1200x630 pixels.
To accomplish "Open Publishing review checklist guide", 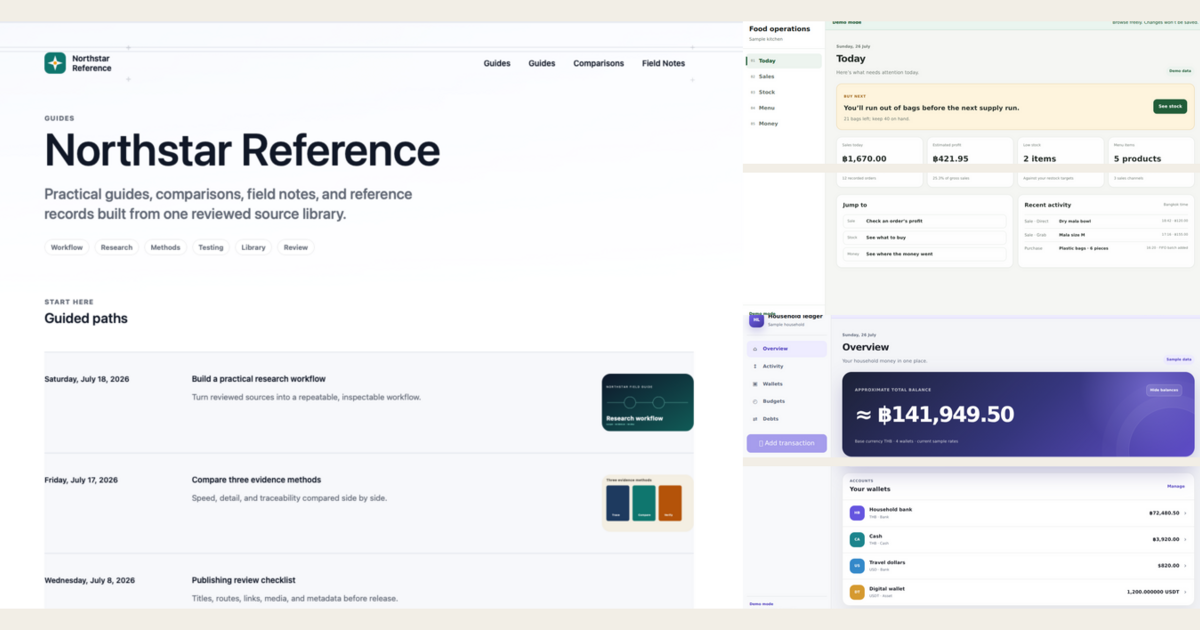I will (x=244, y=580).
